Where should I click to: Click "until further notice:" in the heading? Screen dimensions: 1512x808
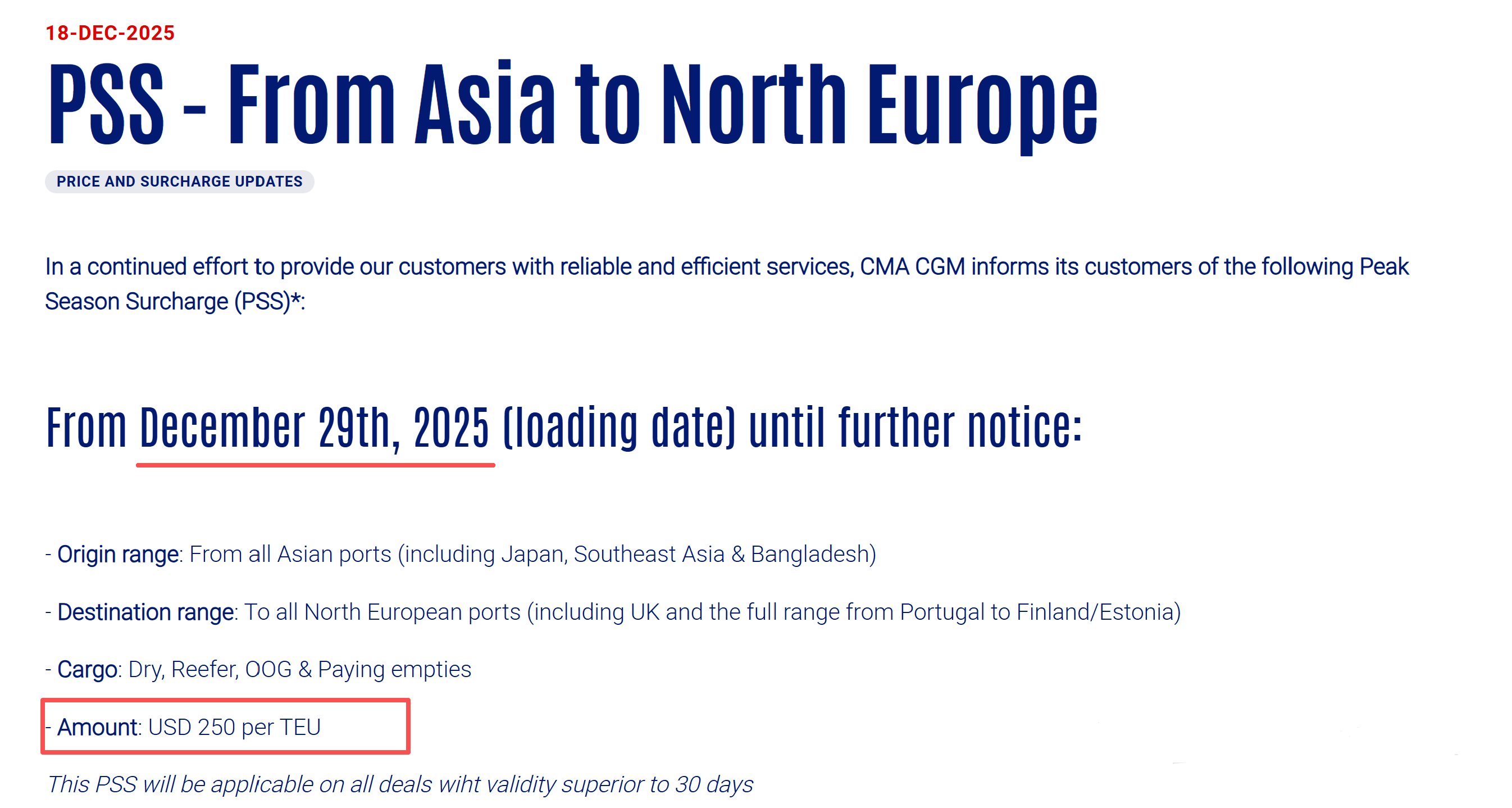(x=914, y=429)
